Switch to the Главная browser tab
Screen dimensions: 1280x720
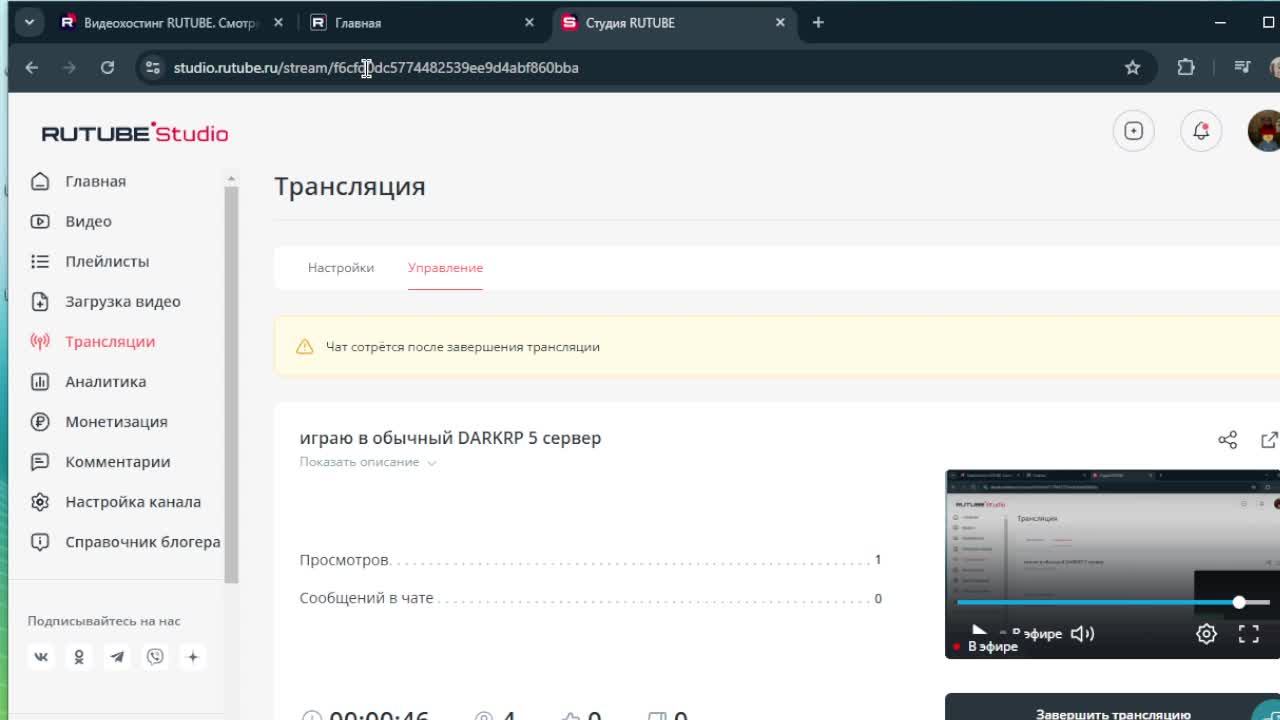(420, 22)
